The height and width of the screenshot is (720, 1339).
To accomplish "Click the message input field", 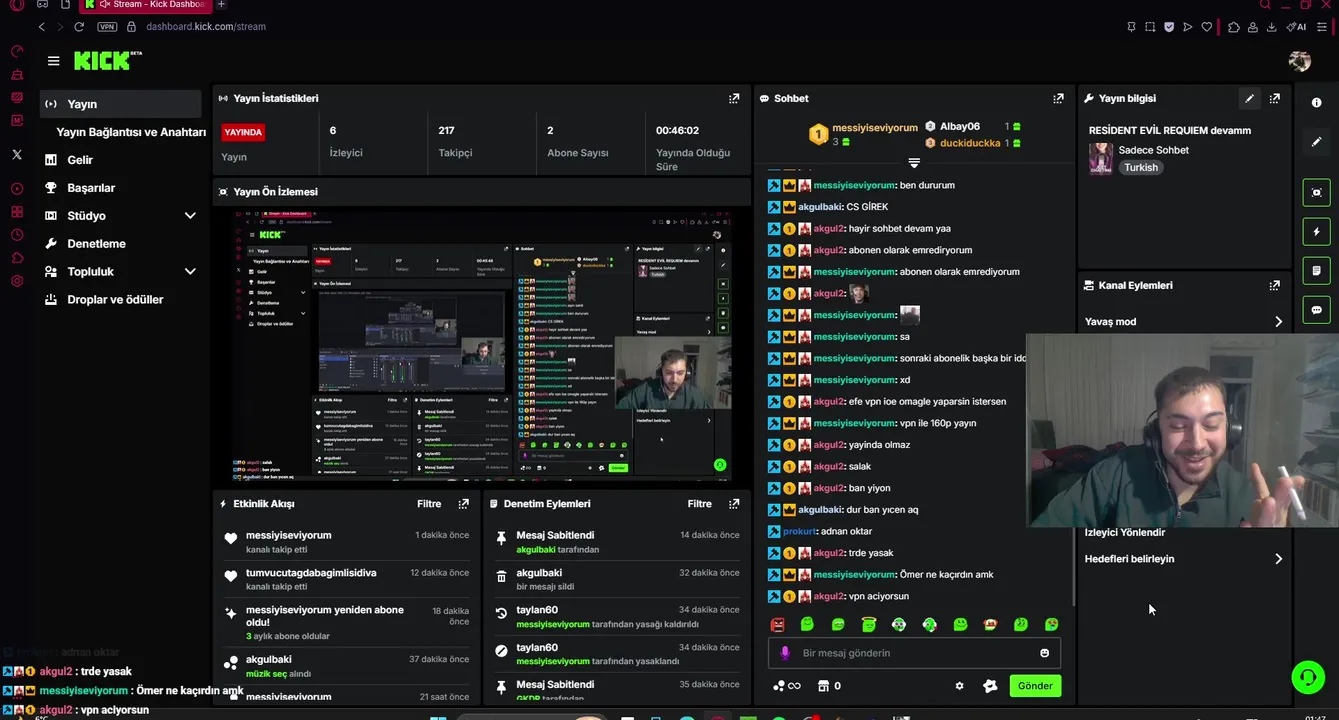I will pyautogui.click(x=914, y=653).
